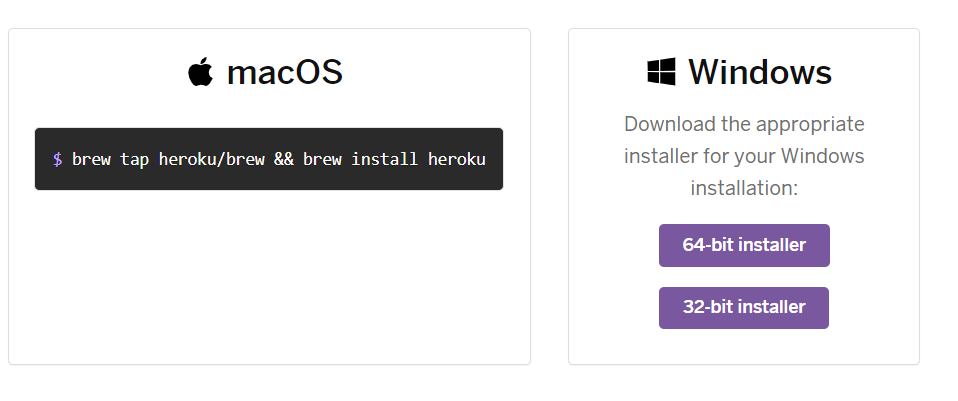Image resolution: width=958 pixels, height=401 pixels.
Task: Click the installer for your Windows line
Action: click(744, 156)
